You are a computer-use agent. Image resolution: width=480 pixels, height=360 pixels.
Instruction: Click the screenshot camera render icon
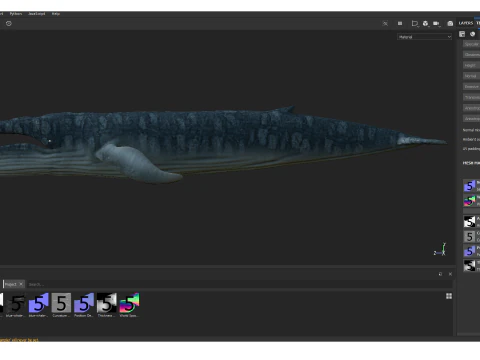pyautogui.click(x=450, y=23)
